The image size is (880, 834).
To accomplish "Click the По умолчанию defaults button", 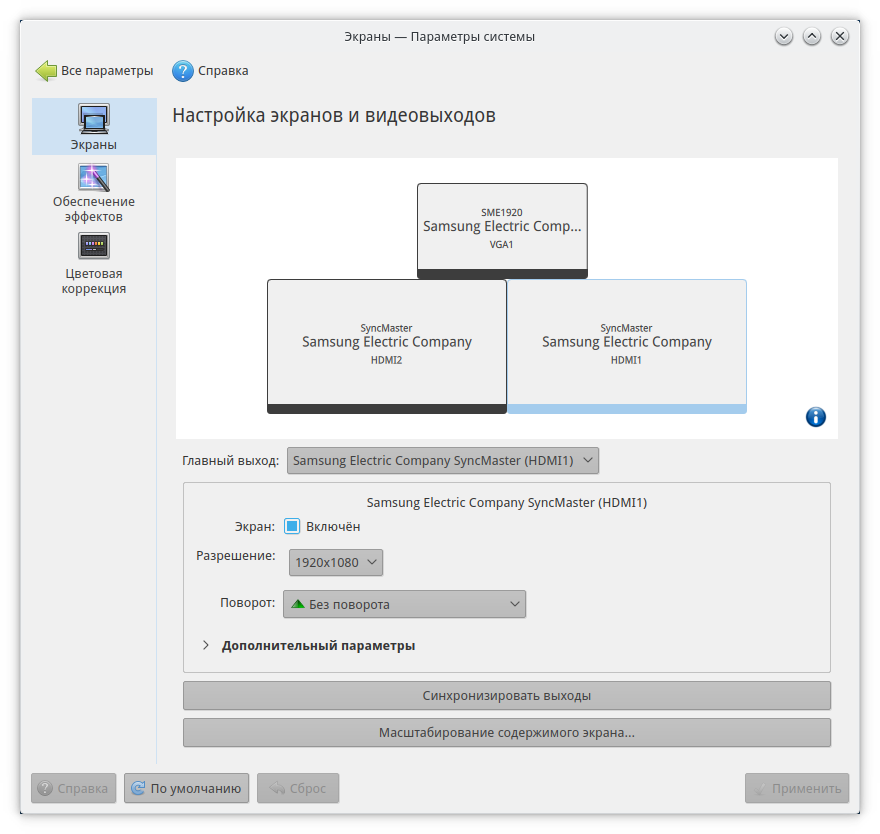I will (x=186, y=788).
